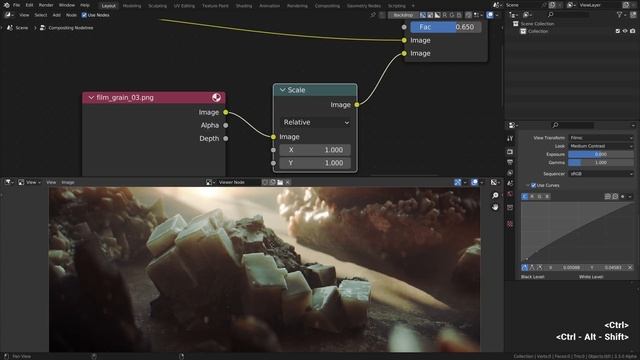The height and width of the screenshot is (360, 640).
Task: Click the Depth output socket of film grain node
Action: pyautogui.click(x=226, y=138)
